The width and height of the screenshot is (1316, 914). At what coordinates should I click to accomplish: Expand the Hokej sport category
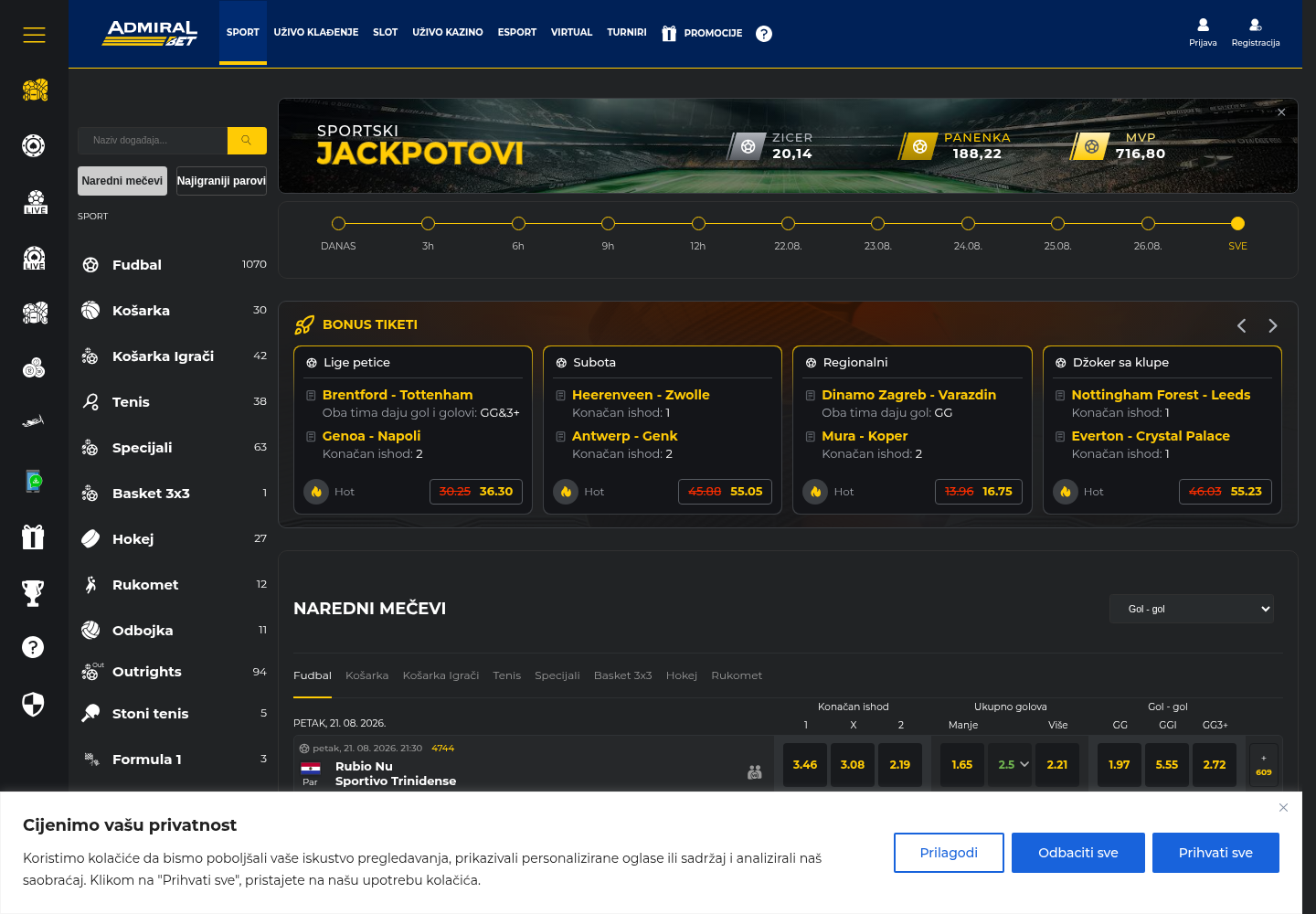[173, 539]
